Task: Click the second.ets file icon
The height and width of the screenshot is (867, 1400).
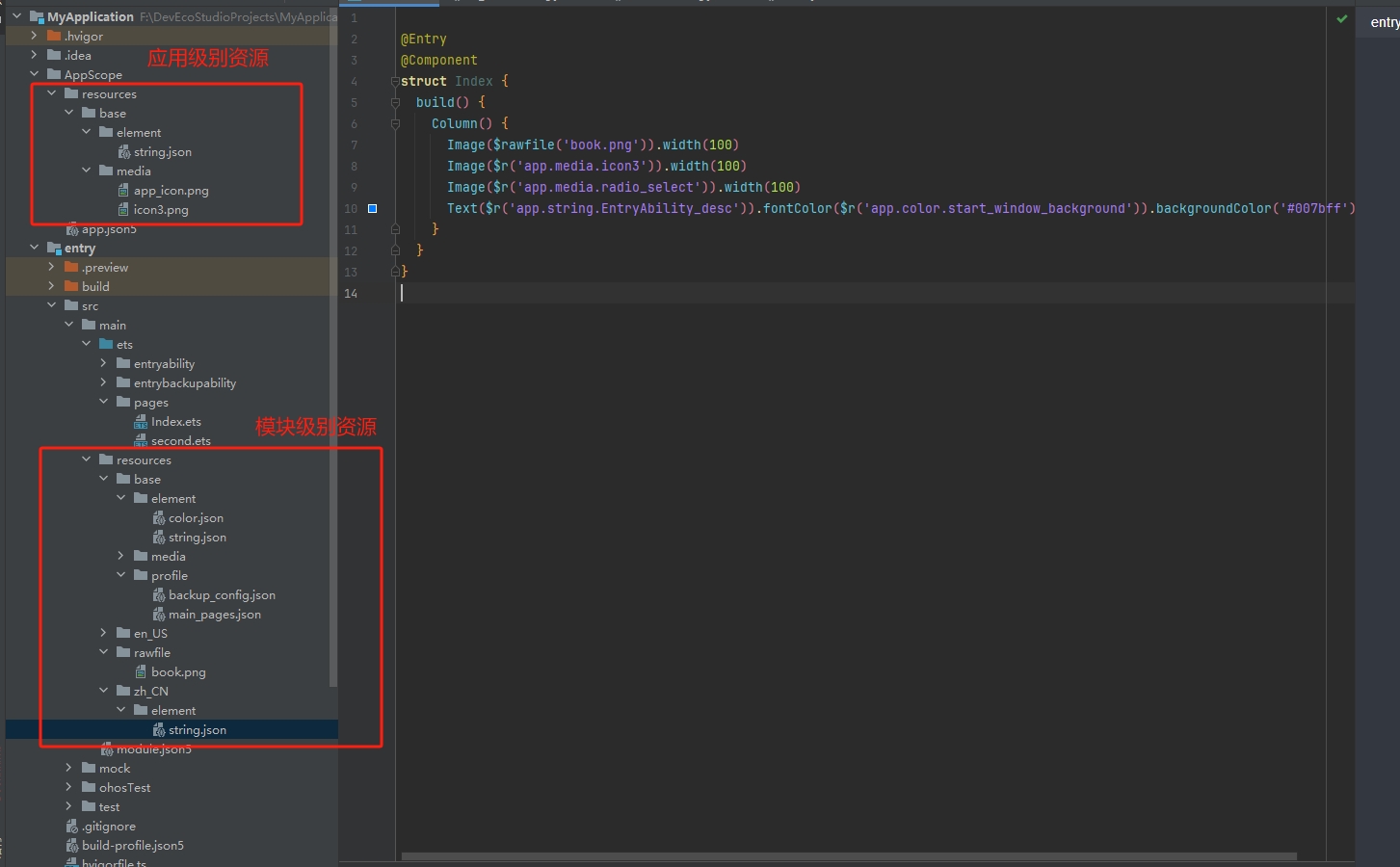Action: pos(141,440)
